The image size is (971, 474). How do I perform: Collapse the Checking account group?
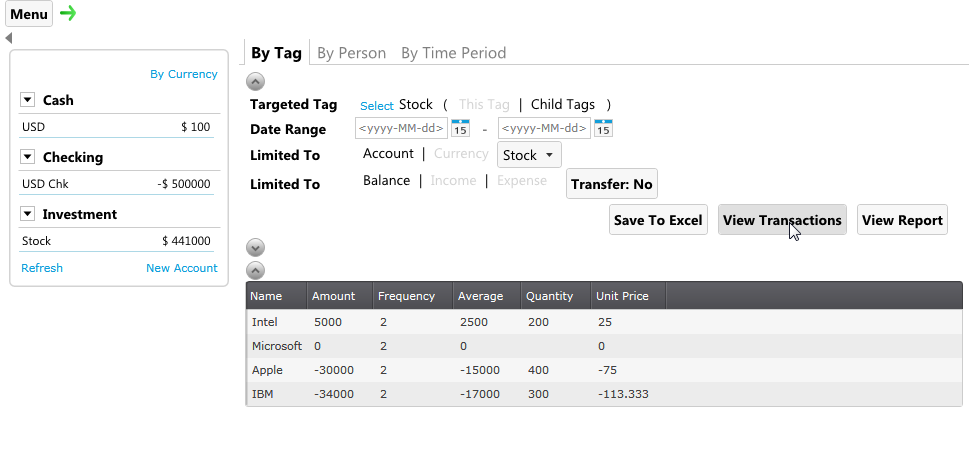(27, 157)
